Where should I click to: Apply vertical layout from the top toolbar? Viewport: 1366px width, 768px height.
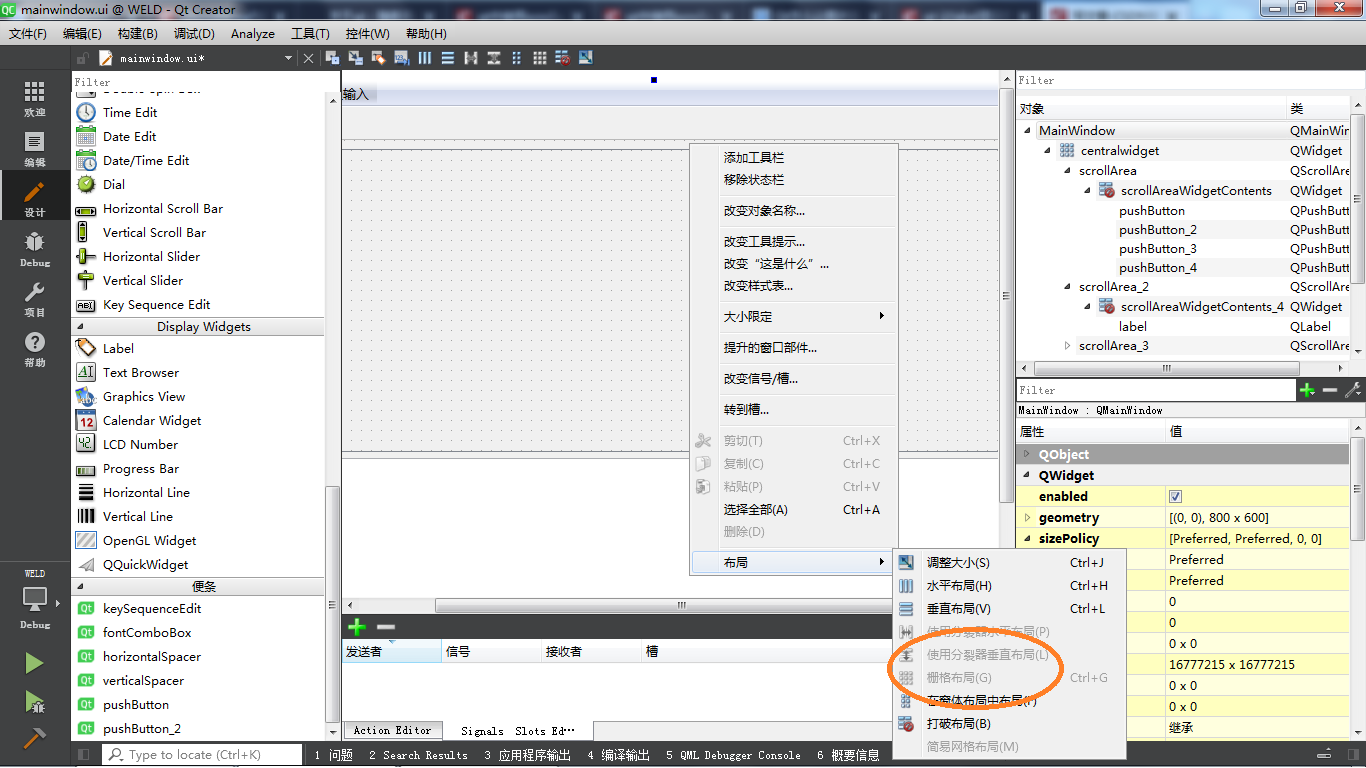pos(448,58)
